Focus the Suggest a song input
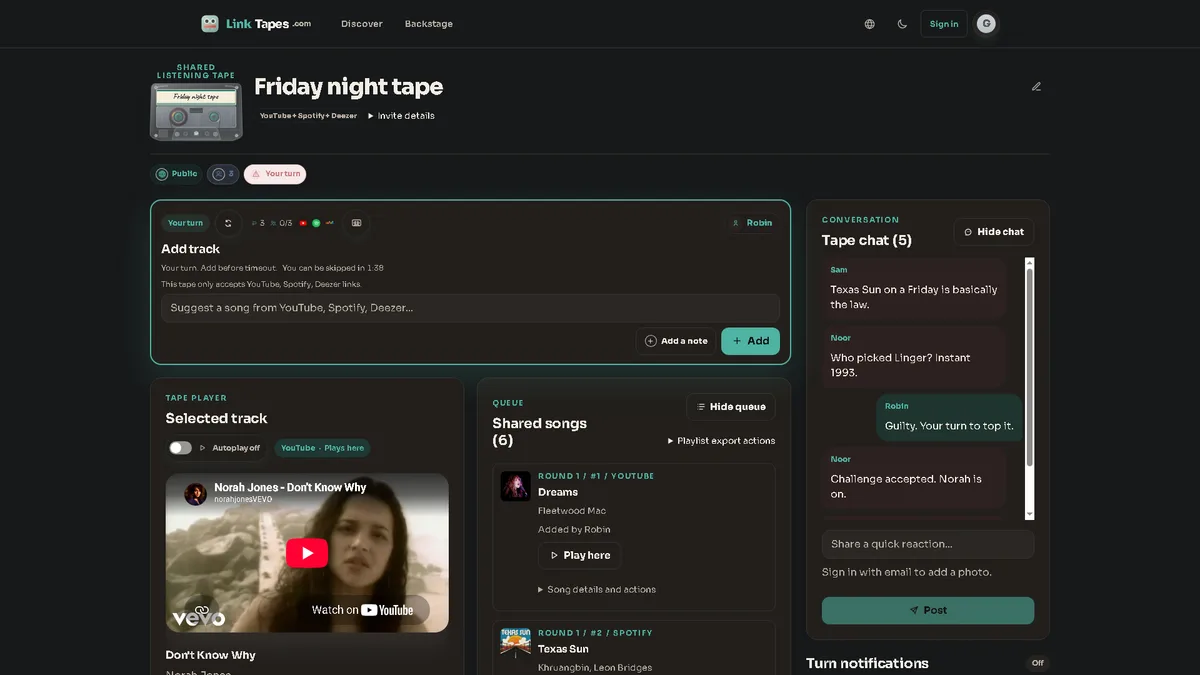 470,308
